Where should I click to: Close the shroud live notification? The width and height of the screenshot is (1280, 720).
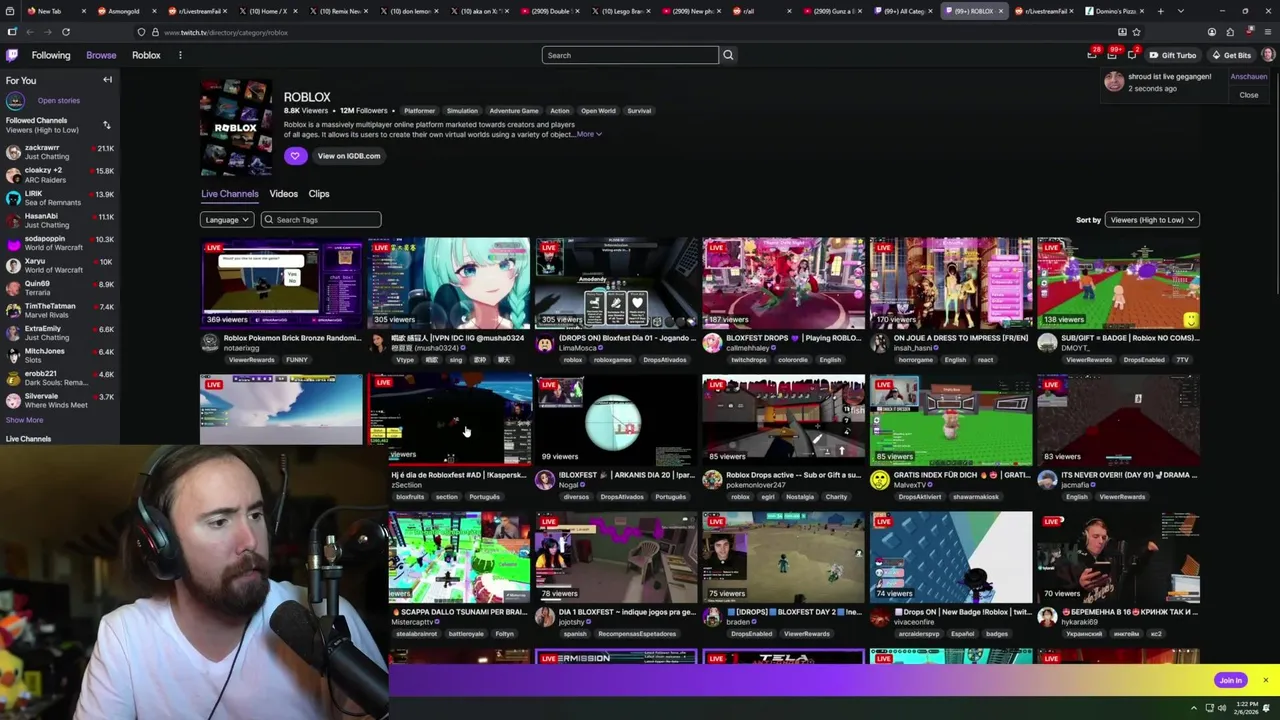click(x=1249, y=95)
